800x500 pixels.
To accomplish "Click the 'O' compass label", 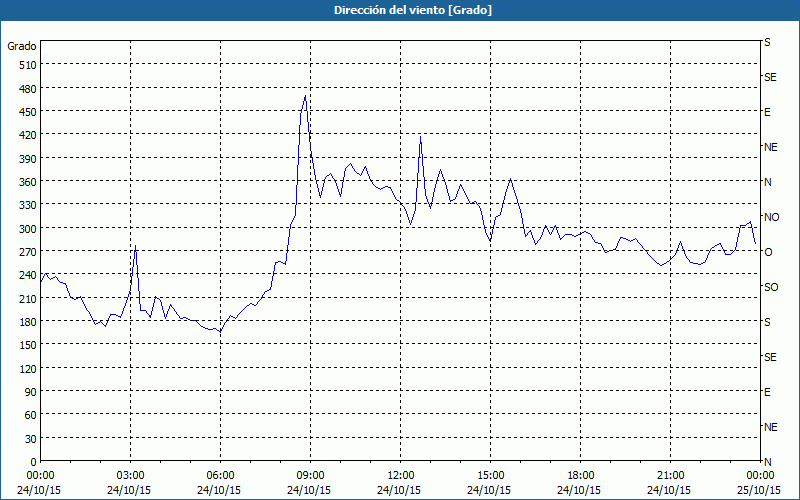I will tap(768, 252).
